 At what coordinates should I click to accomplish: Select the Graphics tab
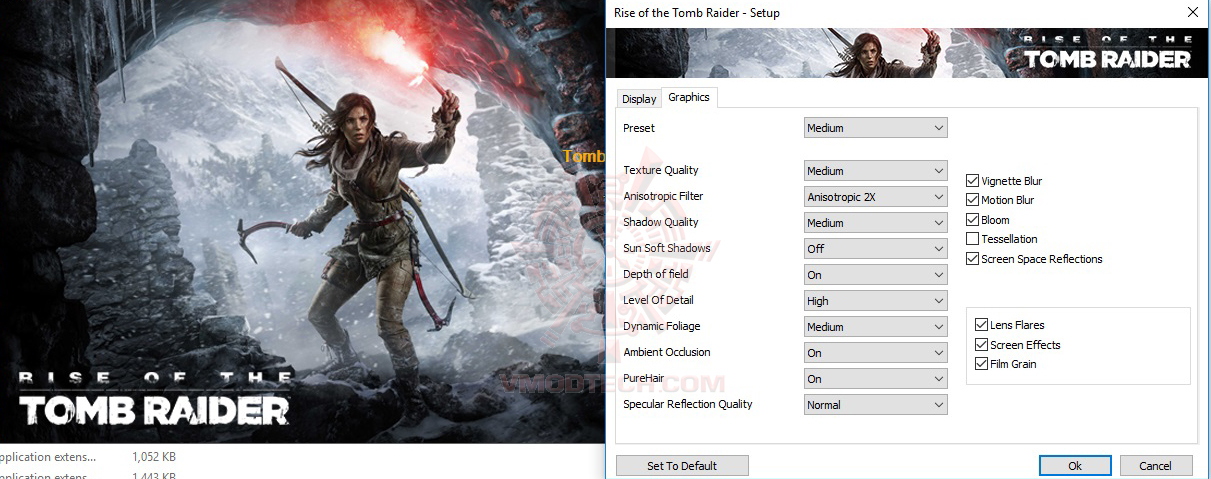pyautogui.click(x=689, y=97)
